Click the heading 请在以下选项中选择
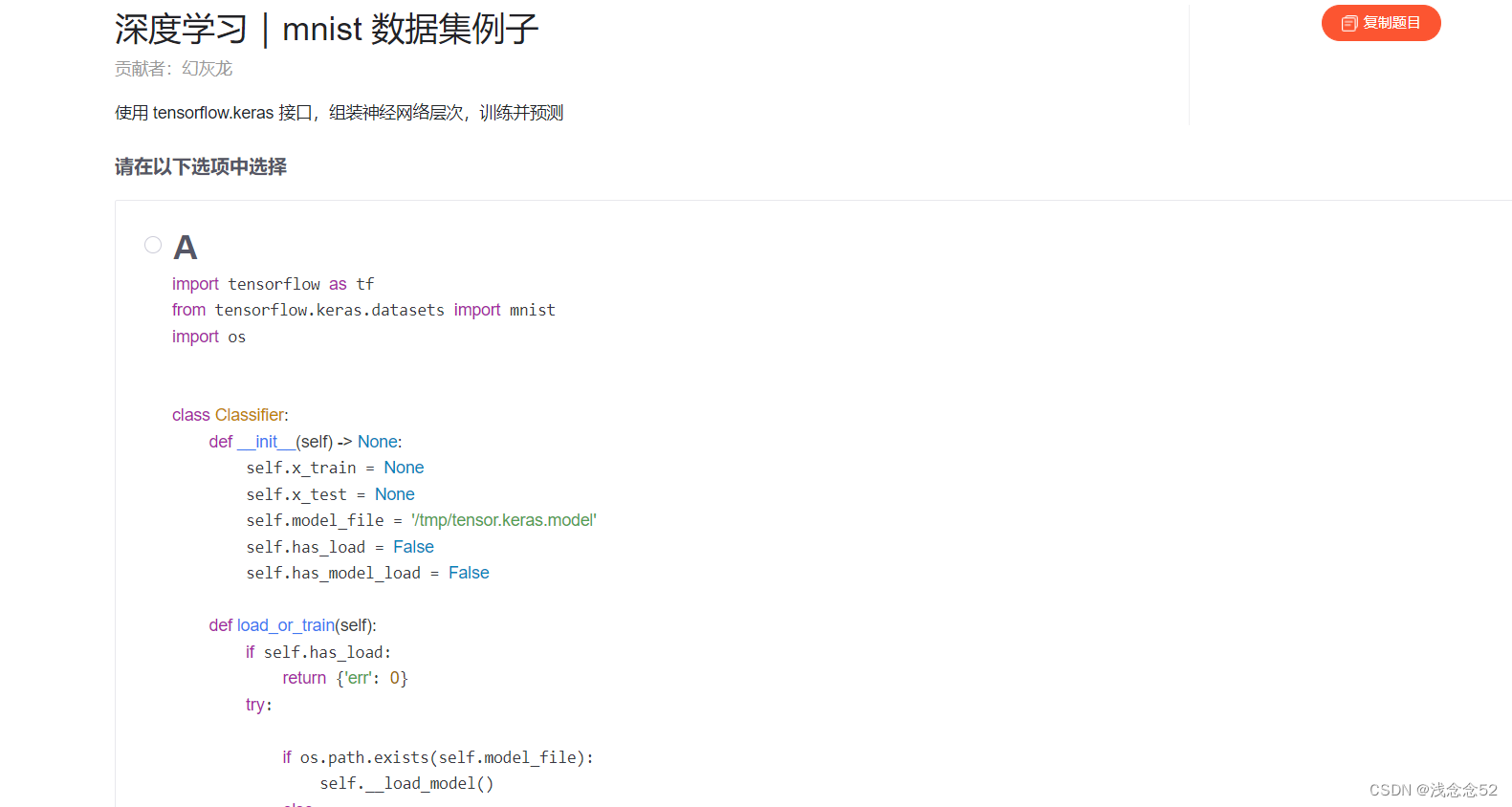 tap(201, 166)
